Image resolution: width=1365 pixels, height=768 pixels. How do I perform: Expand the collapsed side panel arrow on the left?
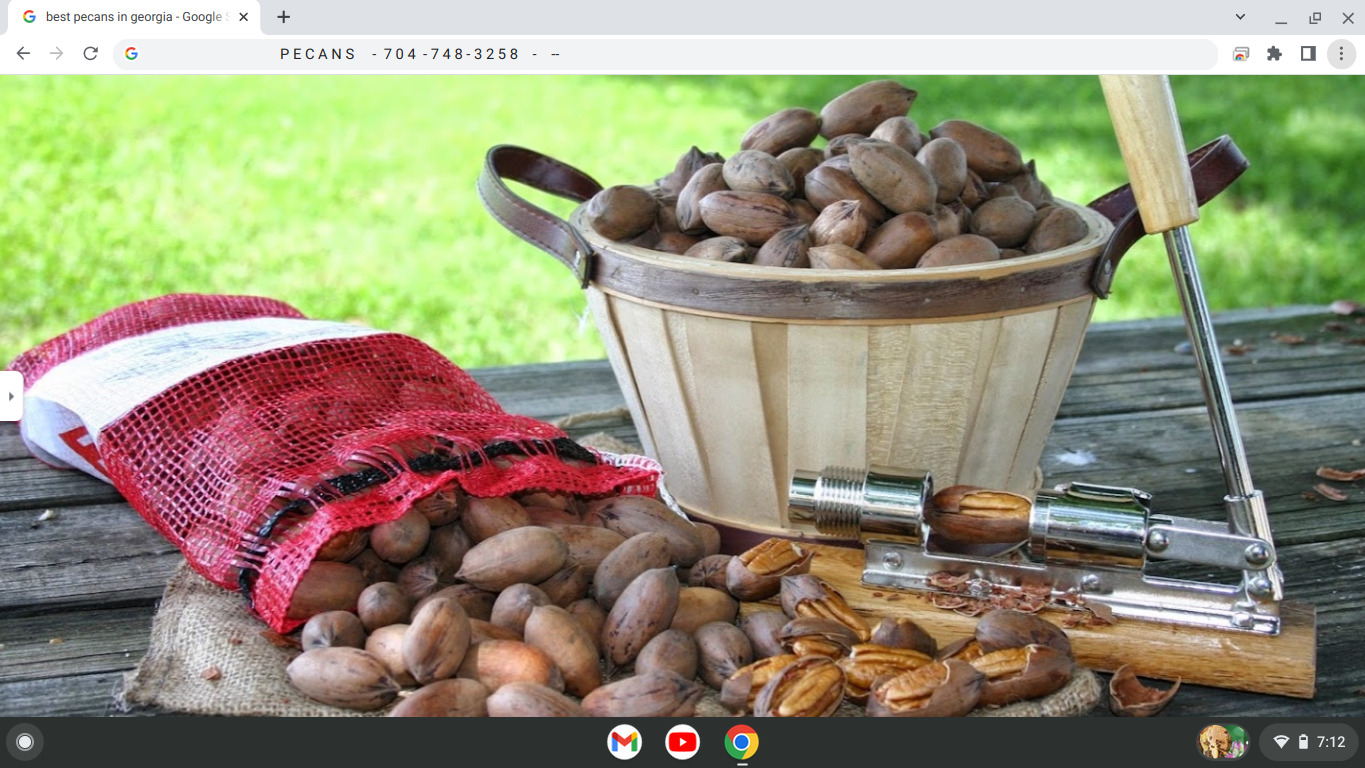pyautogui.click(x=10, y=396)
